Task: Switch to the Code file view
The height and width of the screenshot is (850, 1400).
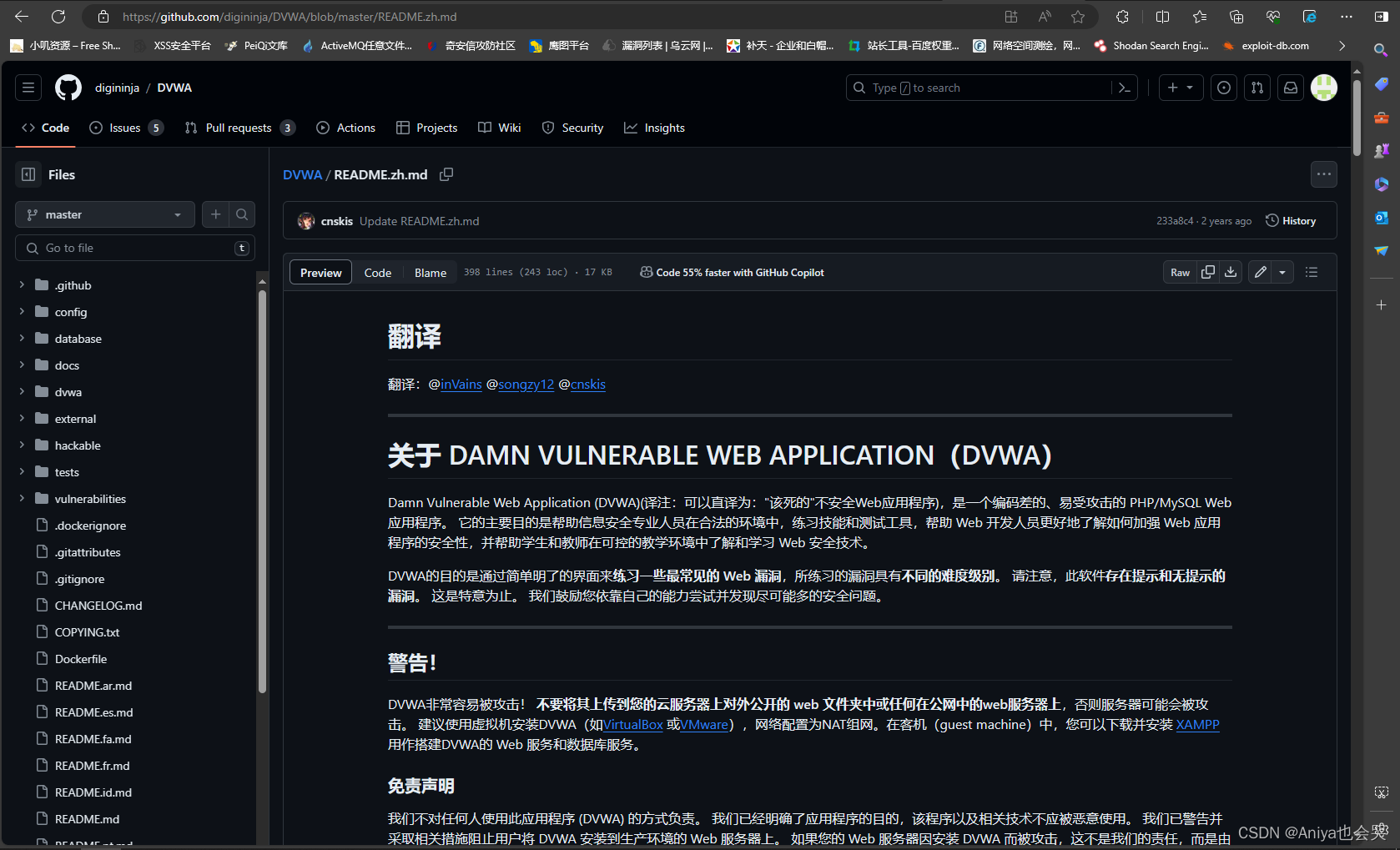Action: tap(378, 273)
